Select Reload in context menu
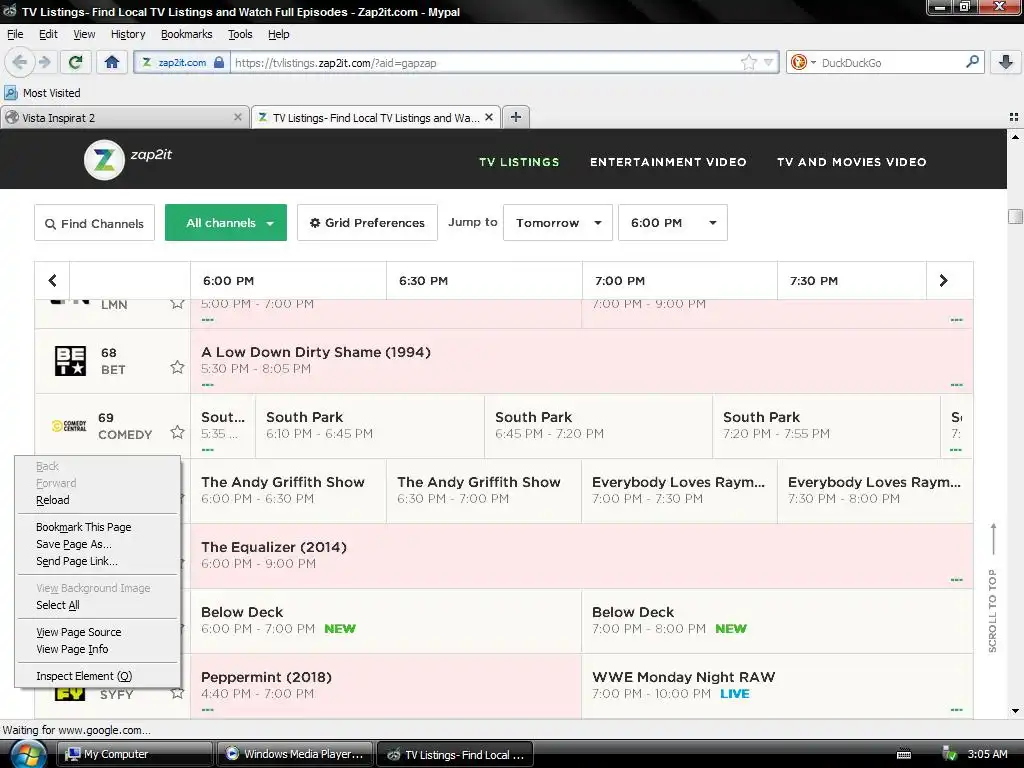Image resolution: width=1024 pixels, height=768 pixels. 97,500
